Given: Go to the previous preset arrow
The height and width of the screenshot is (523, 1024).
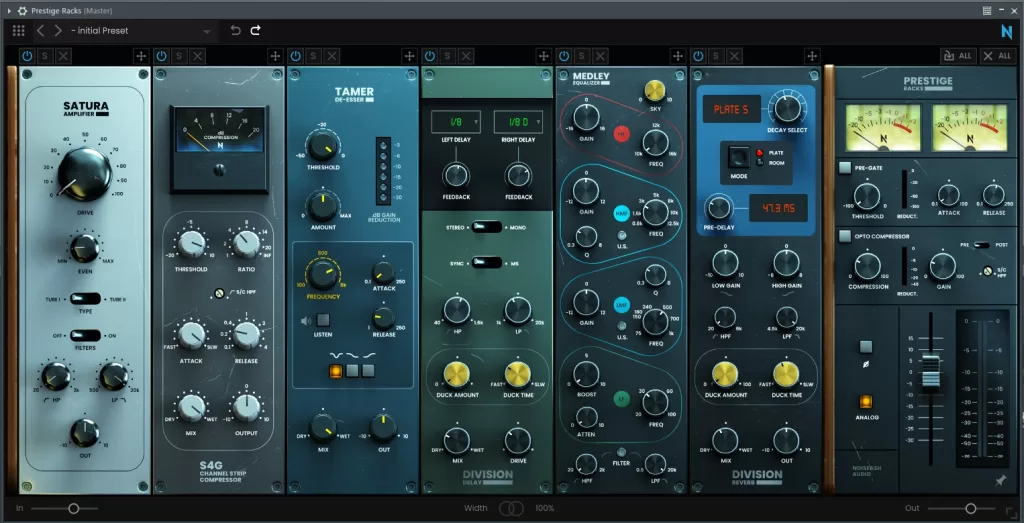Looking at the screenshot, I should [40, 31].
